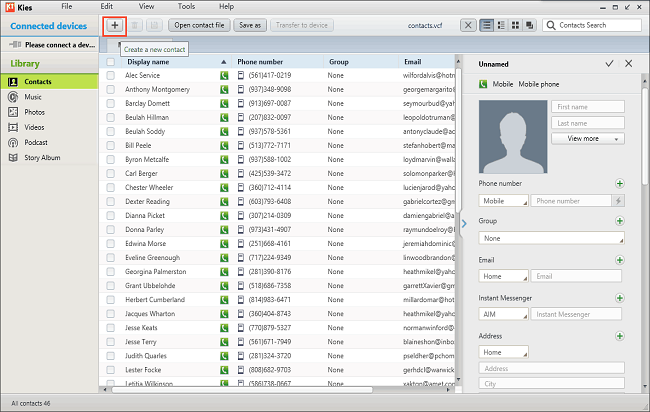This screenshot has height=412, width=650.
Task: Open the Help menu
Action: (x=226, y=6)
